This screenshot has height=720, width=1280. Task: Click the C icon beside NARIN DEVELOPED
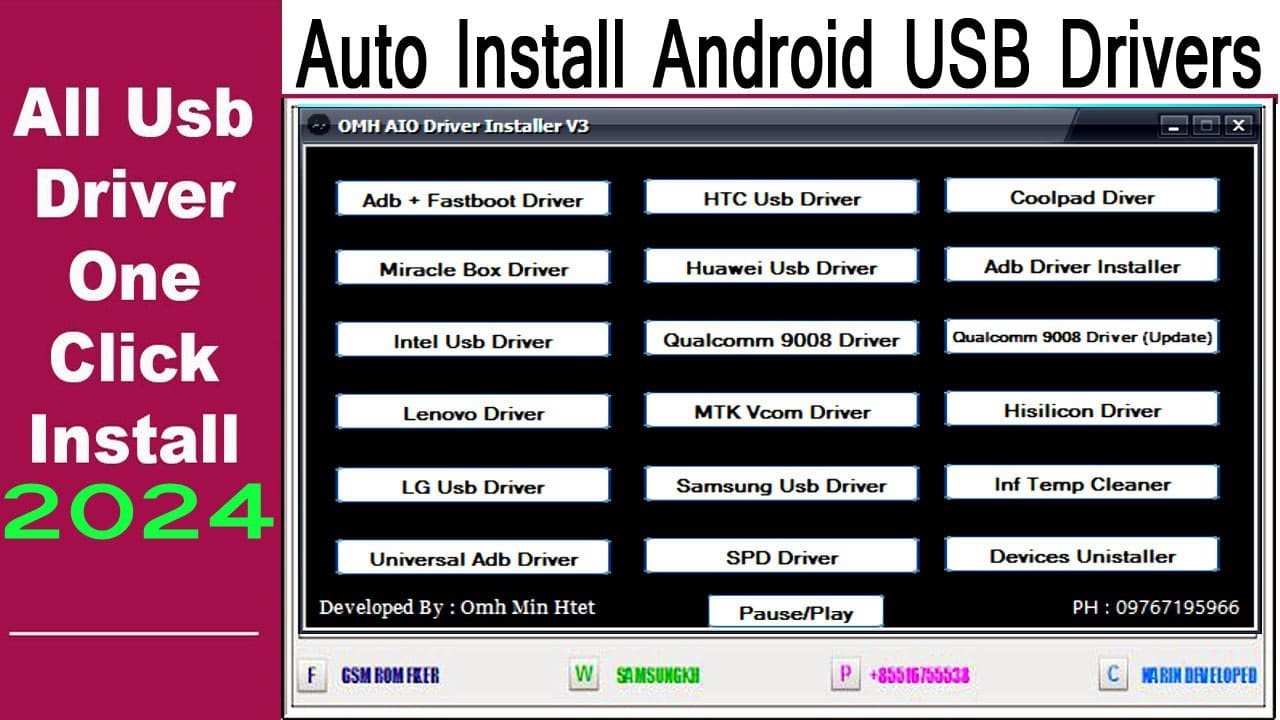1113,674
